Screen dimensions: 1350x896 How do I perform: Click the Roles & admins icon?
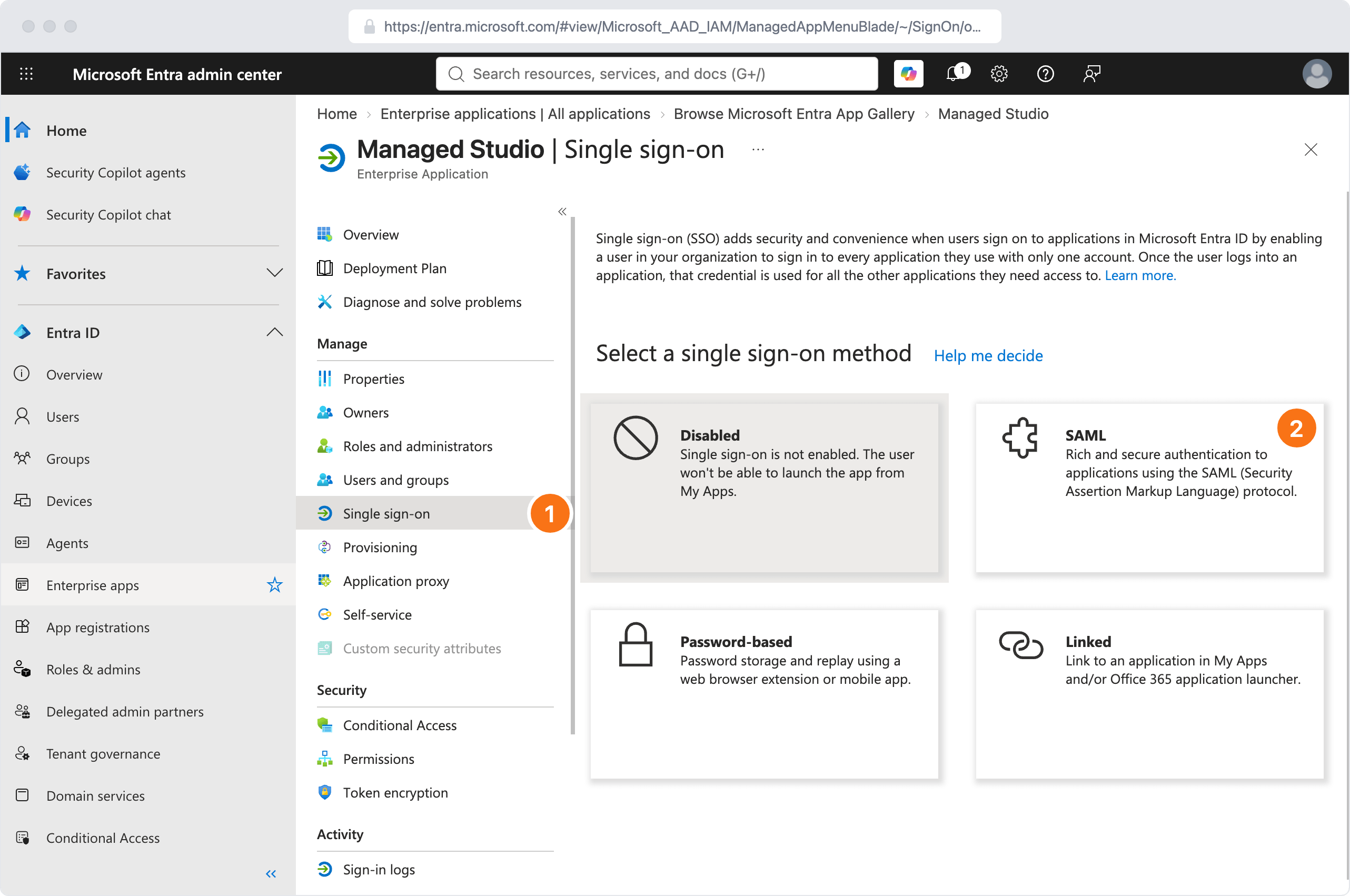click(x=22, y=669)
